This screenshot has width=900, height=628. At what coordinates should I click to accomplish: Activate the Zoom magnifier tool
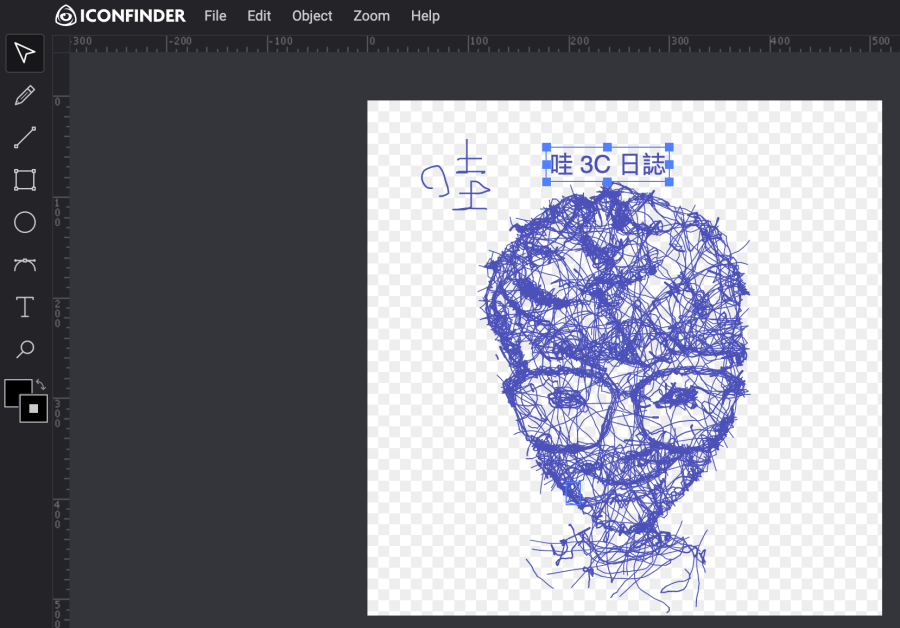25,349
